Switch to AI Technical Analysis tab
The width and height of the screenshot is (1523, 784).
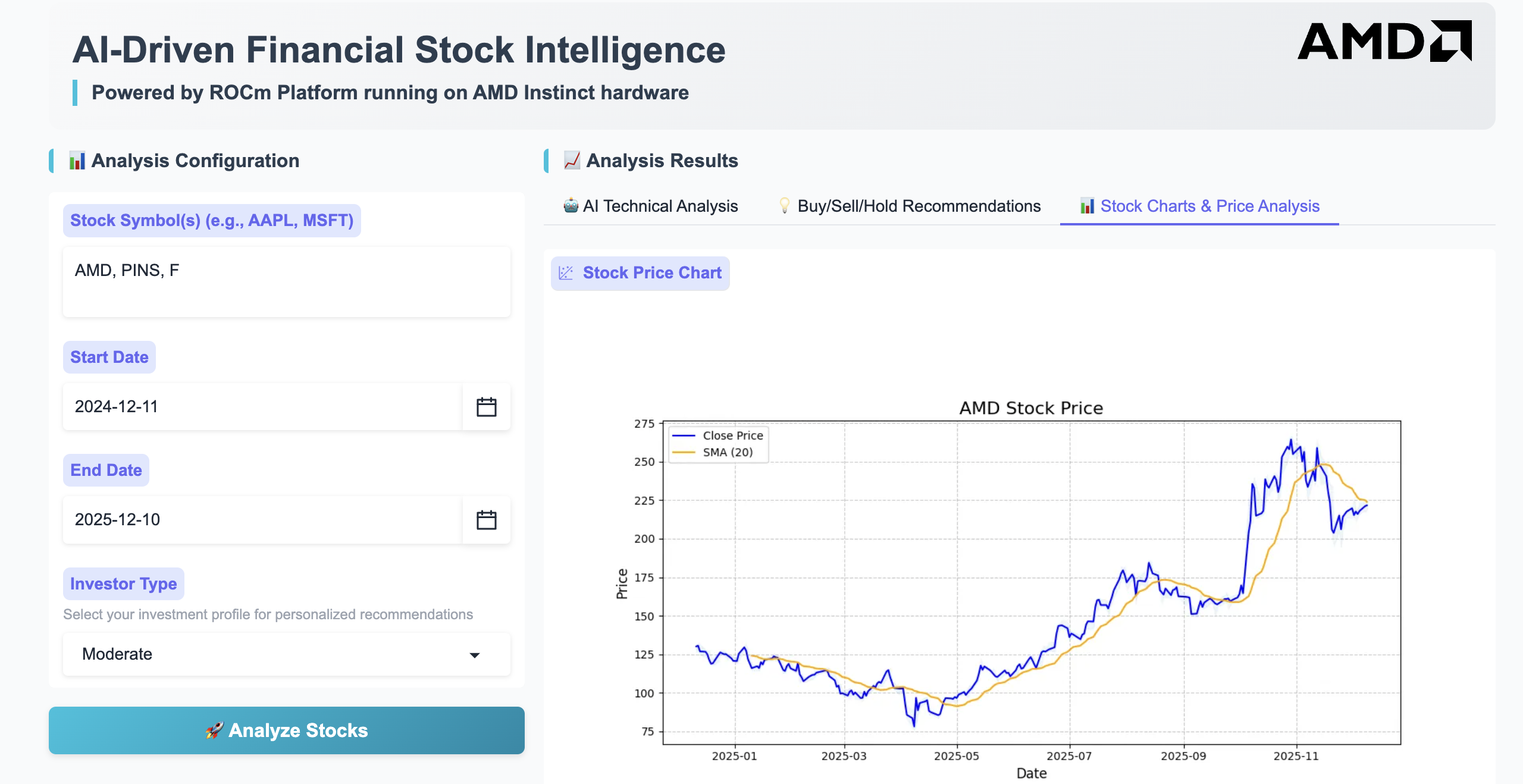(660, 206)
